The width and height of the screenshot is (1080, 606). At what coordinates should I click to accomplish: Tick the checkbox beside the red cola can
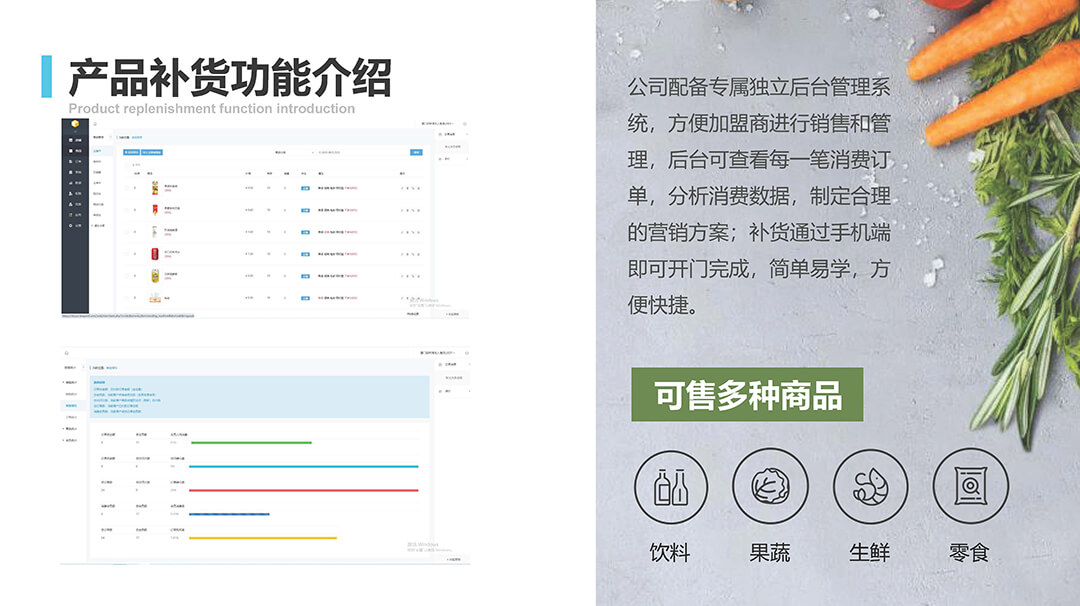point(127,253)
